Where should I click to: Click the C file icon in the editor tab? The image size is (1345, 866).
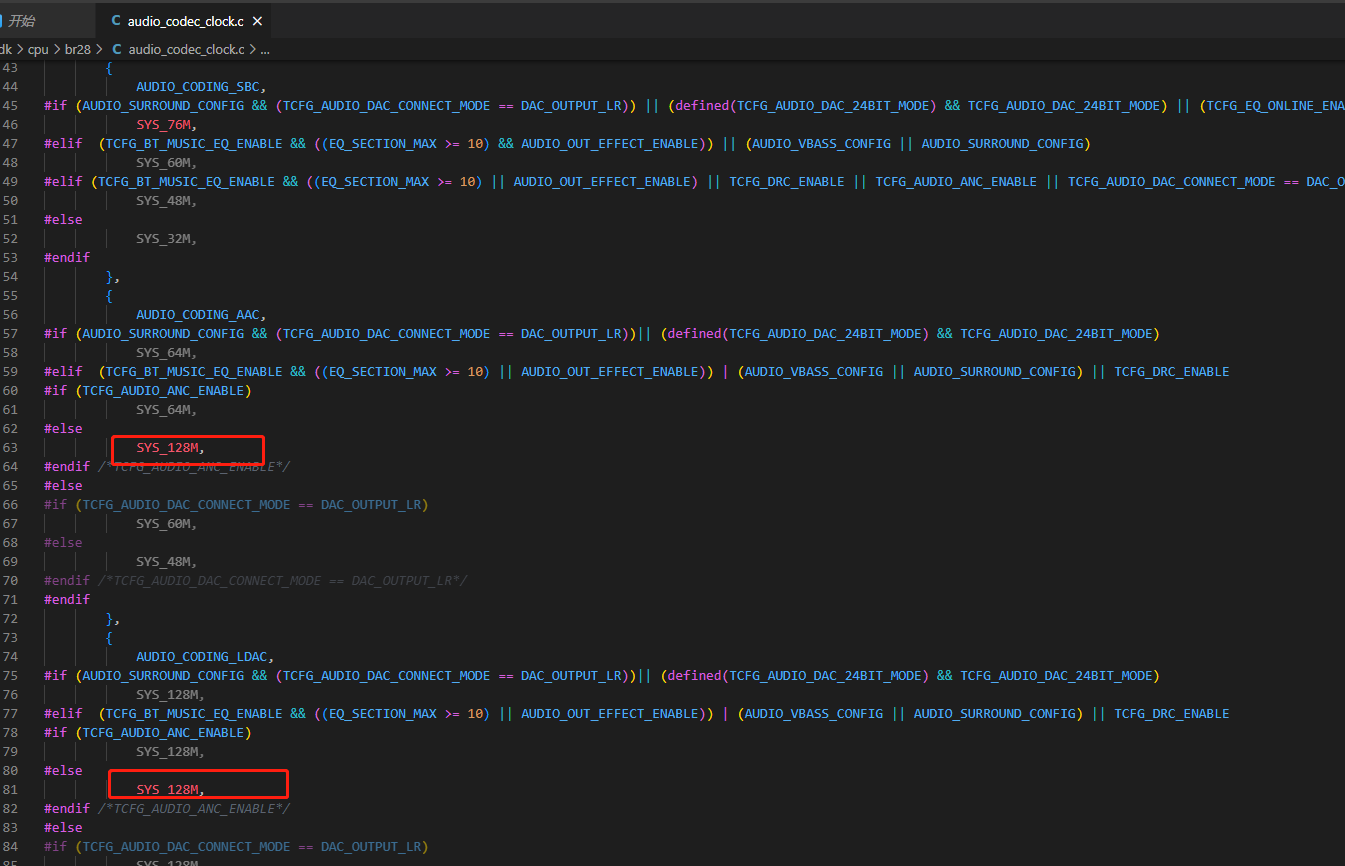pos(116,21)
